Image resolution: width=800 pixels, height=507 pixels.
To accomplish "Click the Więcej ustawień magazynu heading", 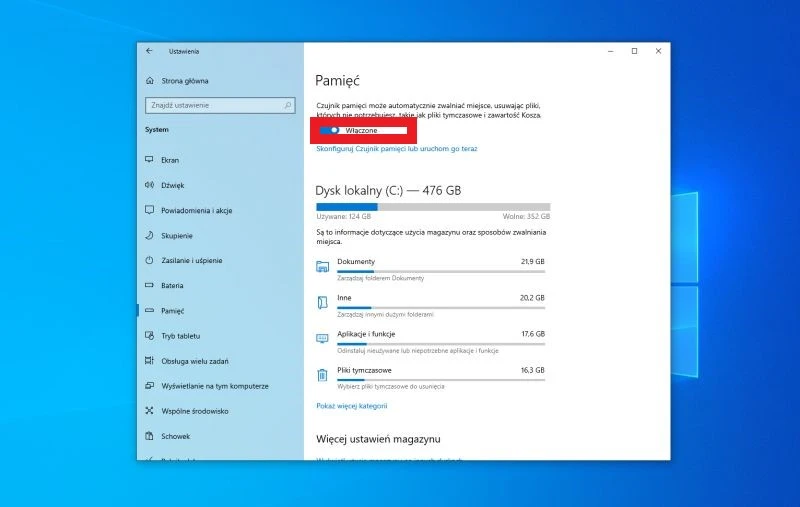I will click(x=378, y=439).
